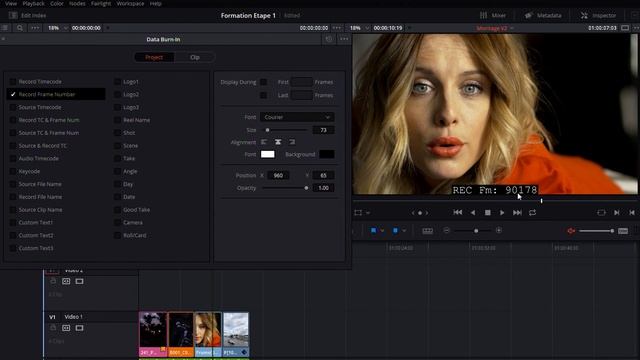Enable Source File Name checkbox
Image resolution: width=640 pixels, height=360 pixels.
coord(13,184)
